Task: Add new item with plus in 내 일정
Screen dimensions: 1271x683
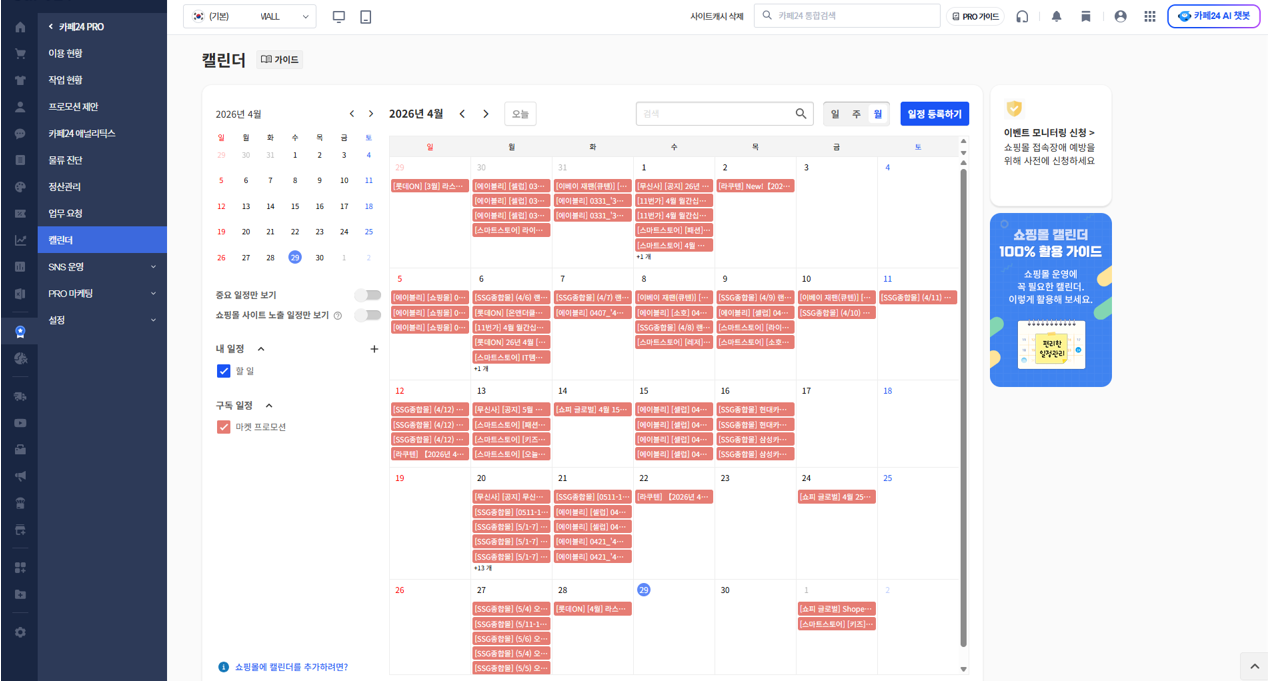Action: tap(375, 349)
